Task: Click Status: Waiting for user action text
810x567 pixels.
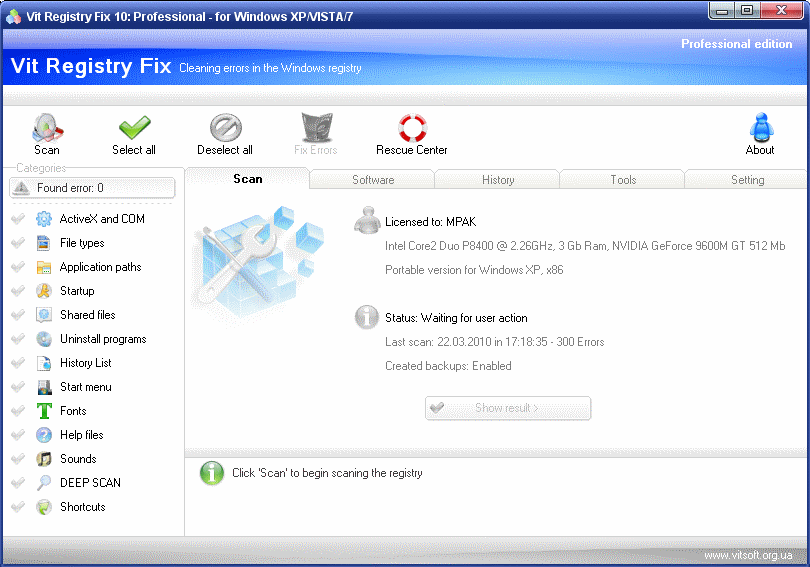Action: tap(456, 318)
